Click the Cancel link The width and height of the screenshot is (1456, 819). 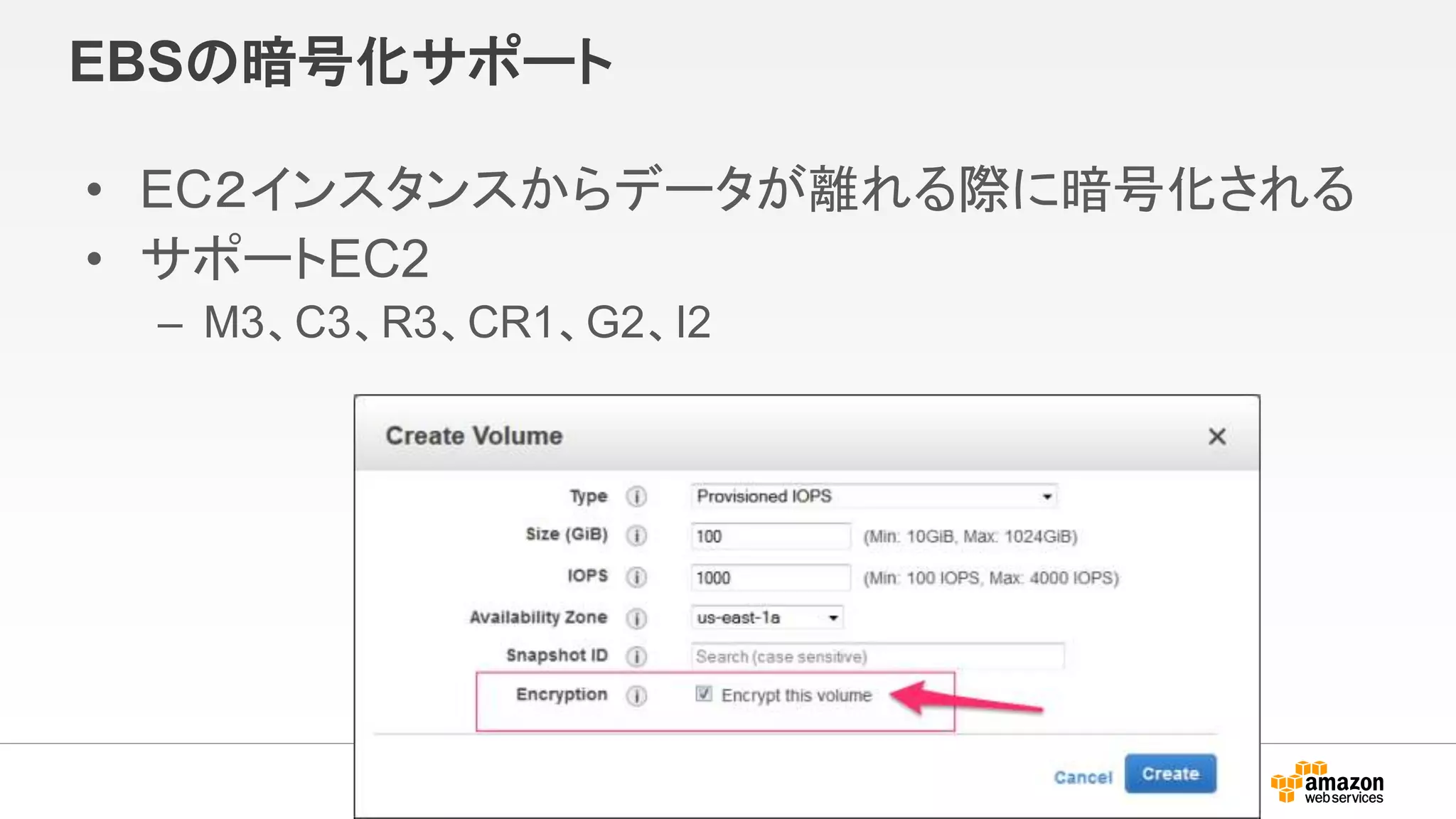pos(1083,777)
